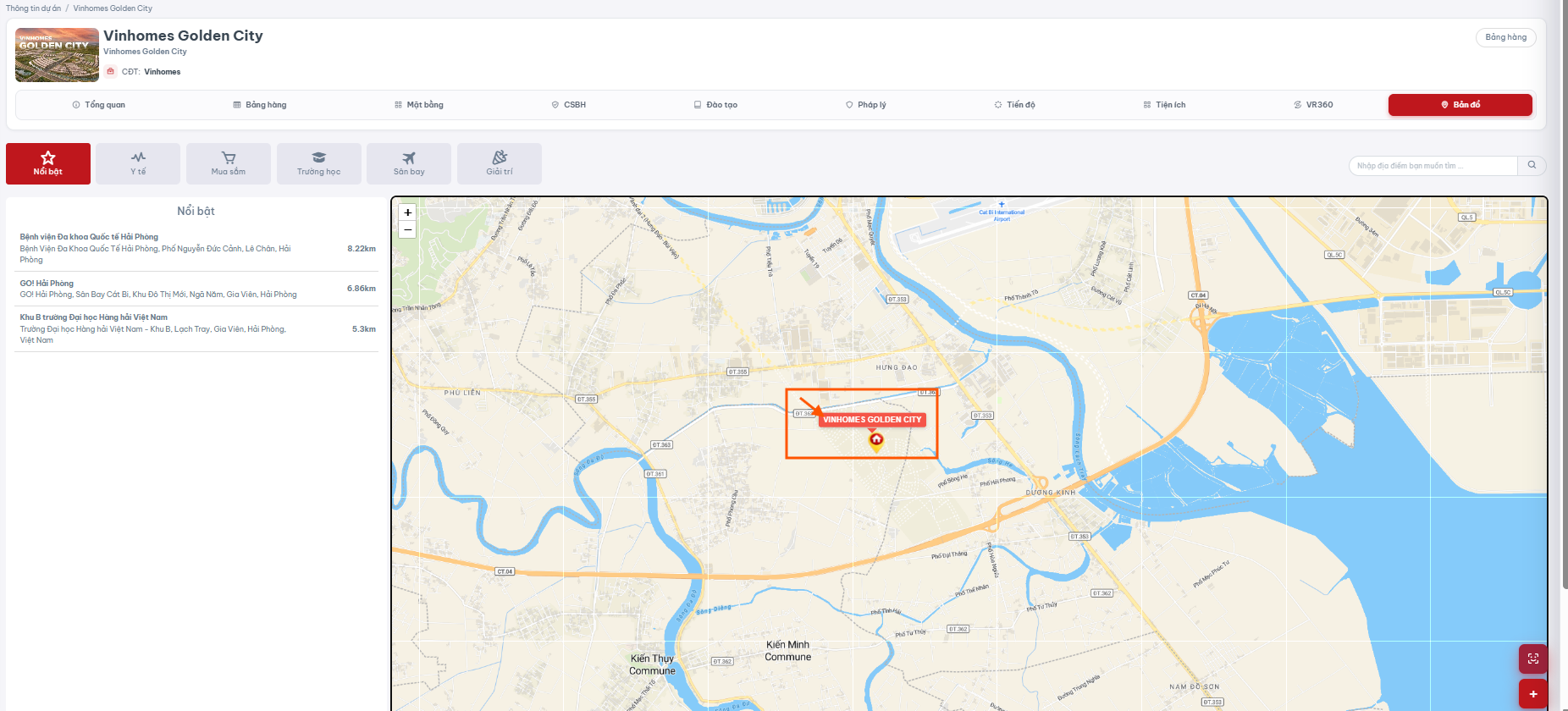Viewport: 1568px width, 711px height.
Task: Open the Y tế health category
Action: point(138,163)
